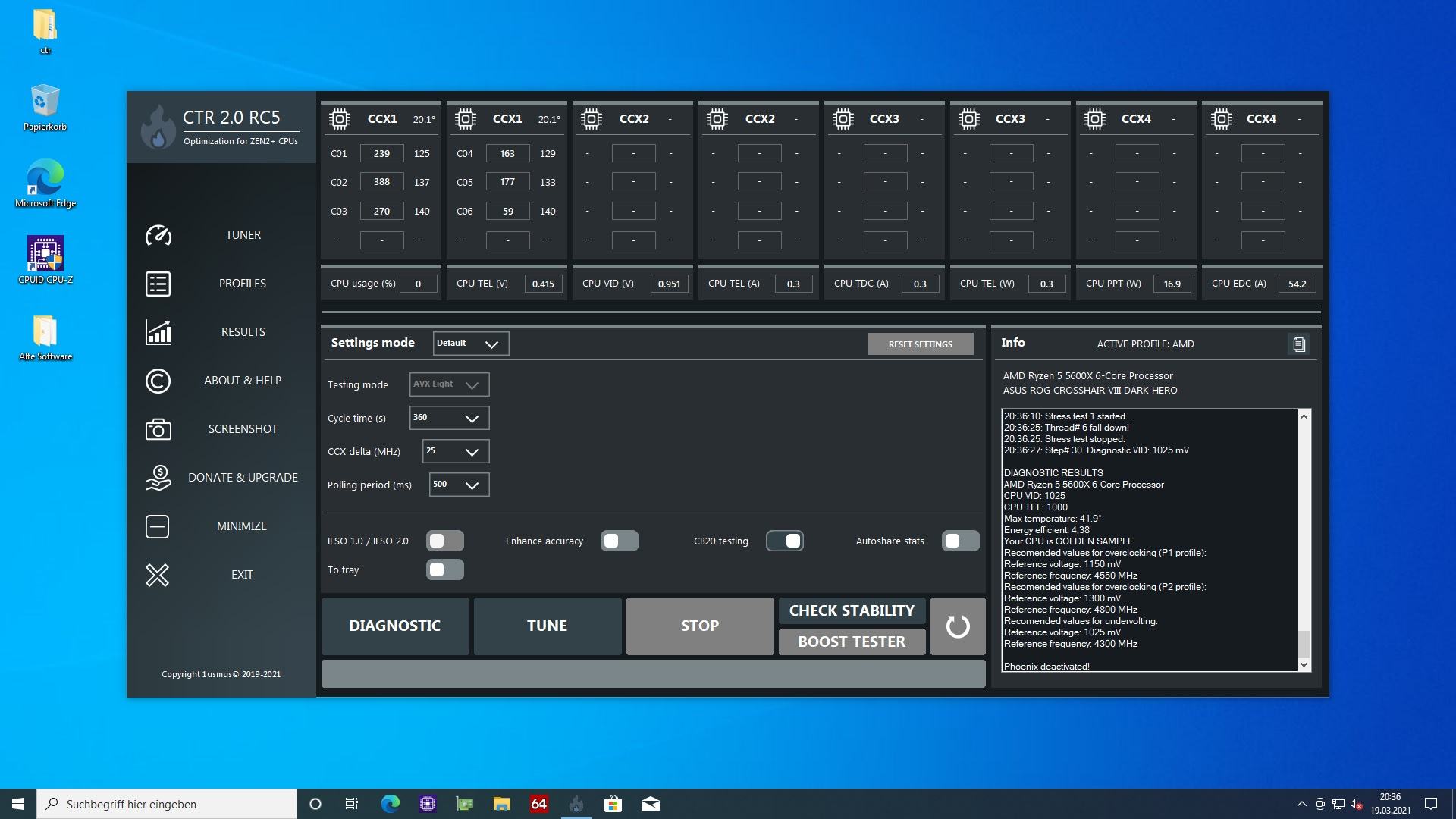Expand the Settings mode Default dropdown
1456x819 pixels.
coord(470,344)
